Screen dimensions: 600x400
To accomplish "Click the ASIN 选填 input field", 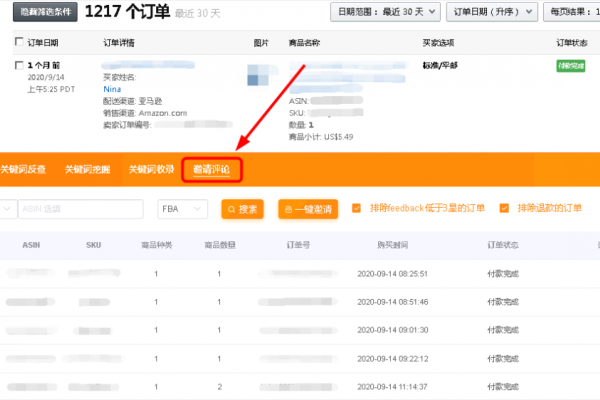I will point(81,209).
